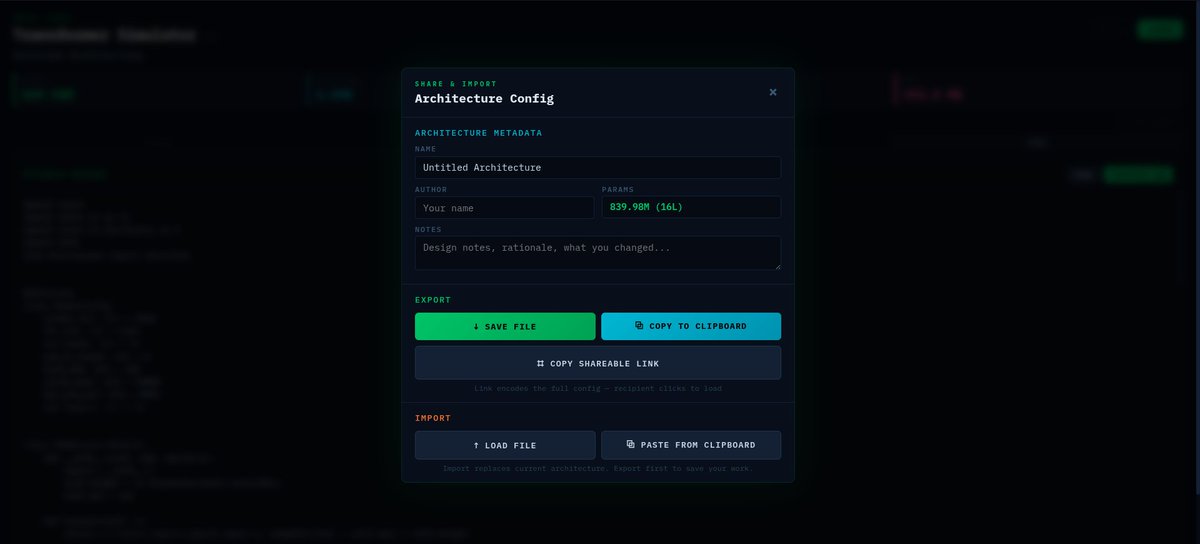Screen dimensions: 1200x544
Task: Close the Architecture Config dialog
Action: pyautogui.click(x=773, y=92)
